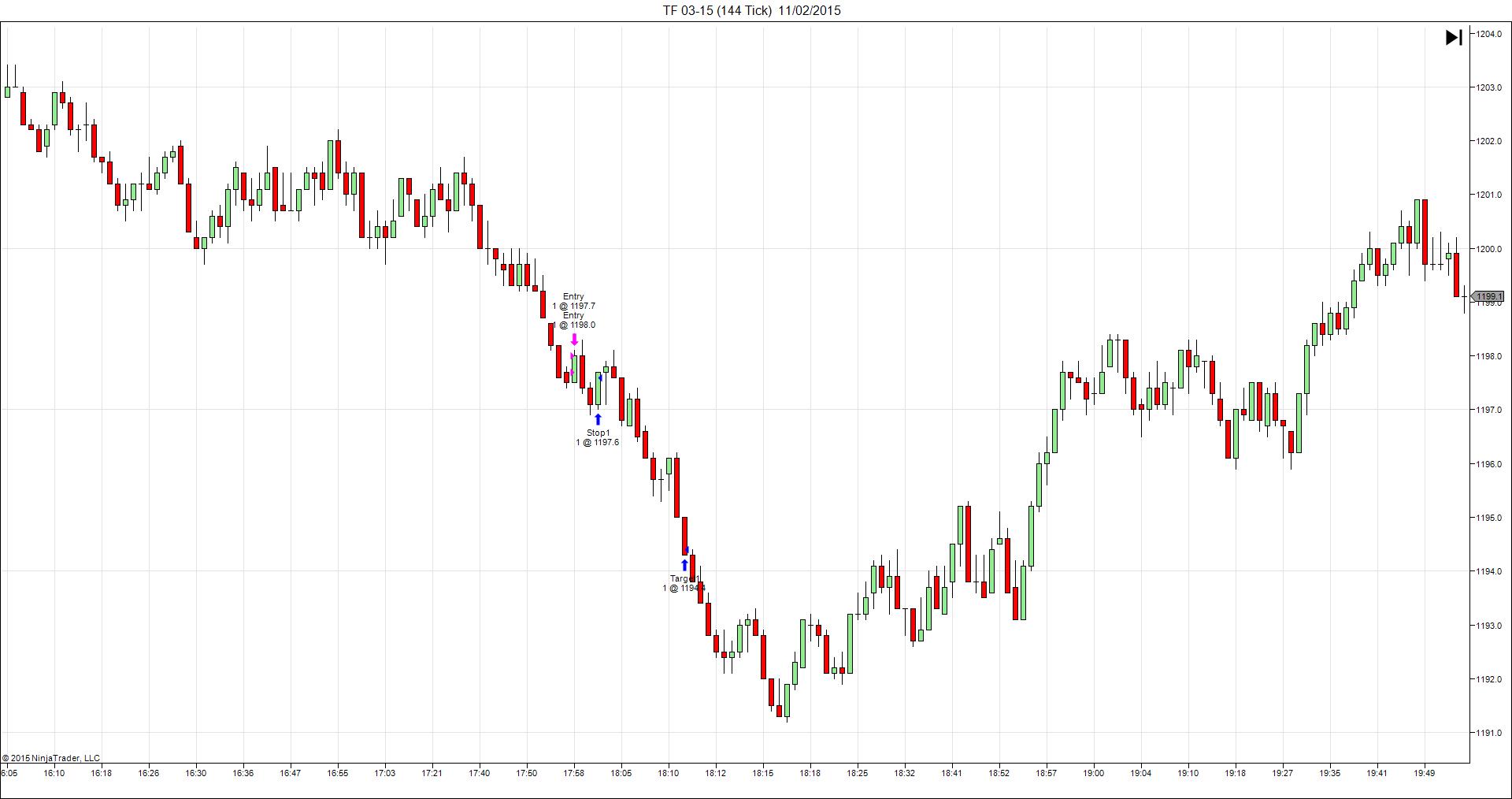
Task: Click the 19:35 time axis label
Action: 1330,773
